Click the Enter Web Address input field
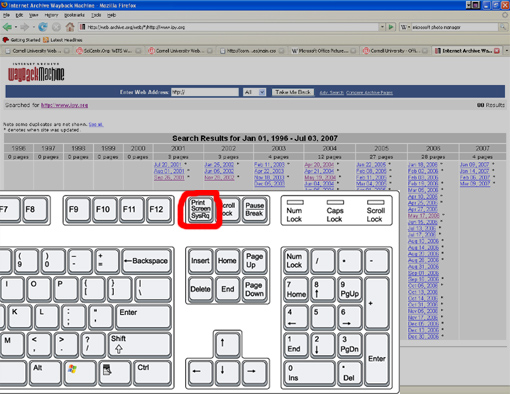Image resolution: width=510 pixels, height=394 pixels. 205,92
